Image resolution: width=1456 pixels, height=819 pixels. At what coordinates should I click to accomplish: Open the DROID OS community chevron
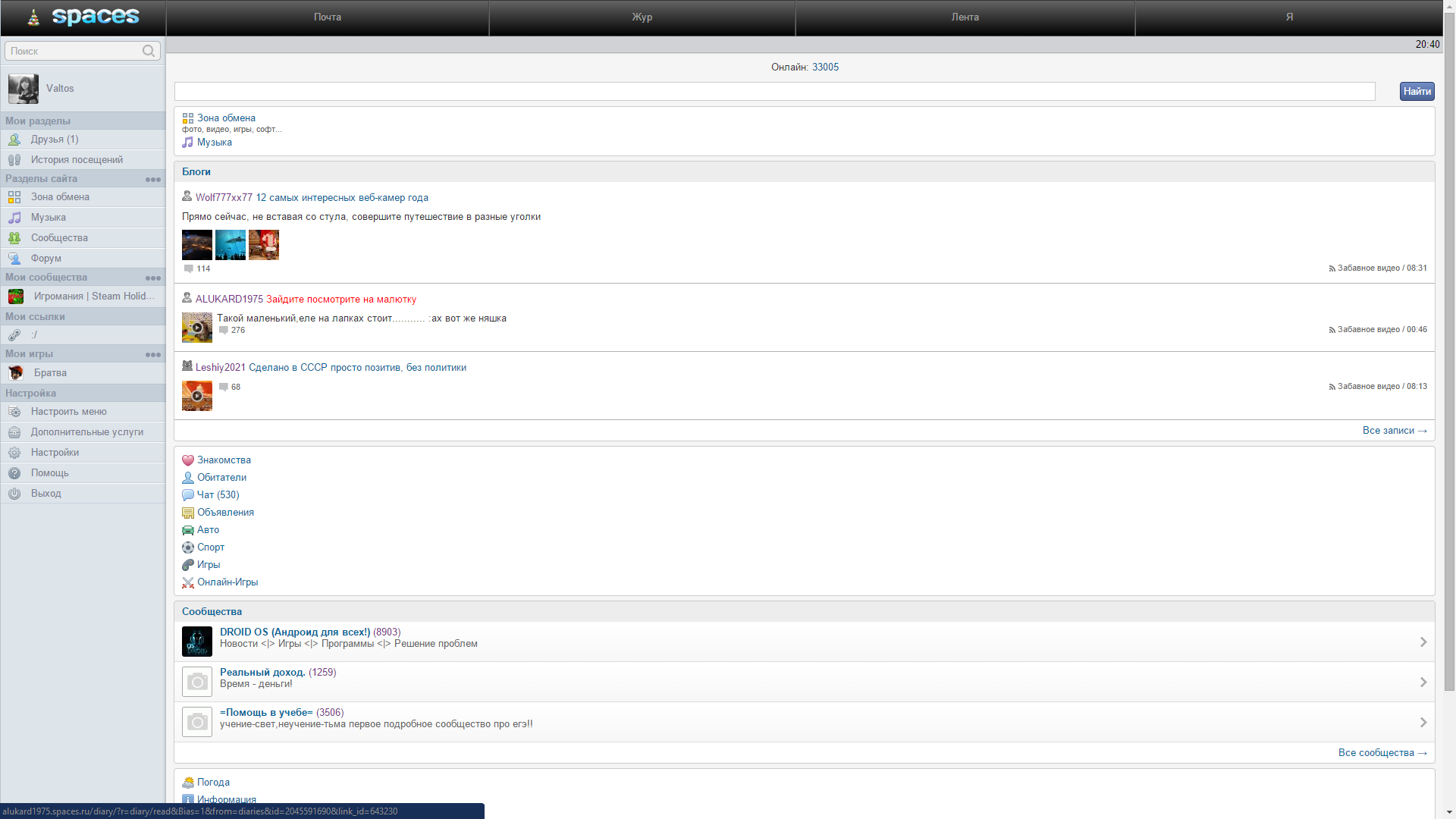(x=1423, y=642)
